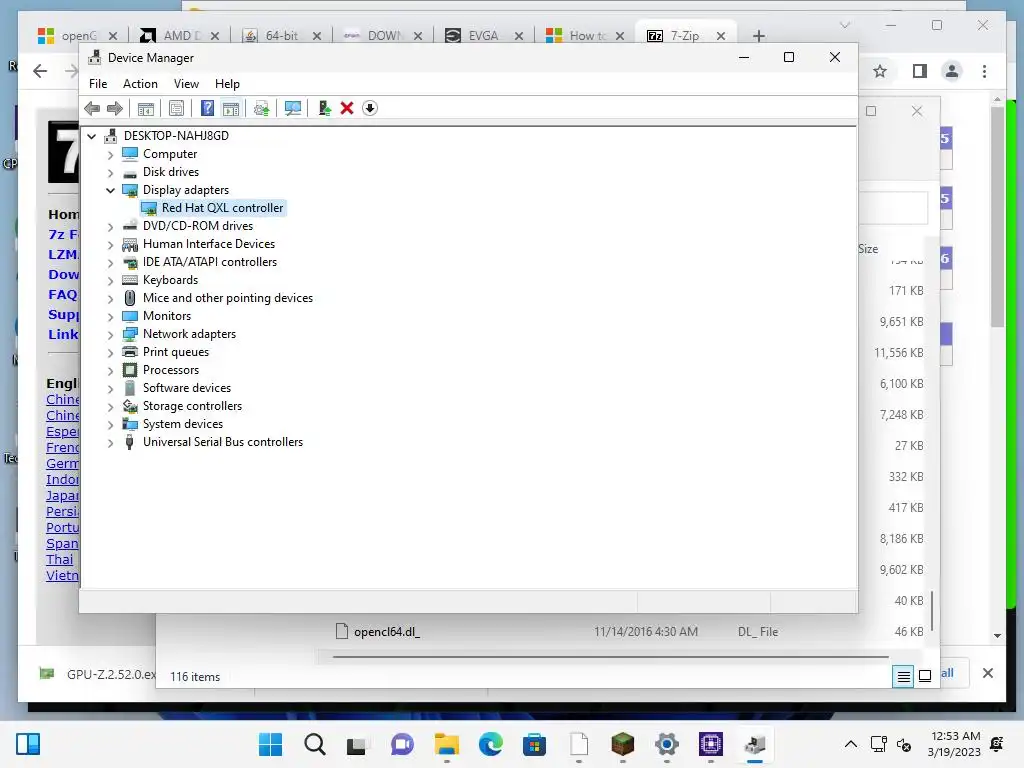Click GPU-Z.2.52.0 download item

click(98, 674)
